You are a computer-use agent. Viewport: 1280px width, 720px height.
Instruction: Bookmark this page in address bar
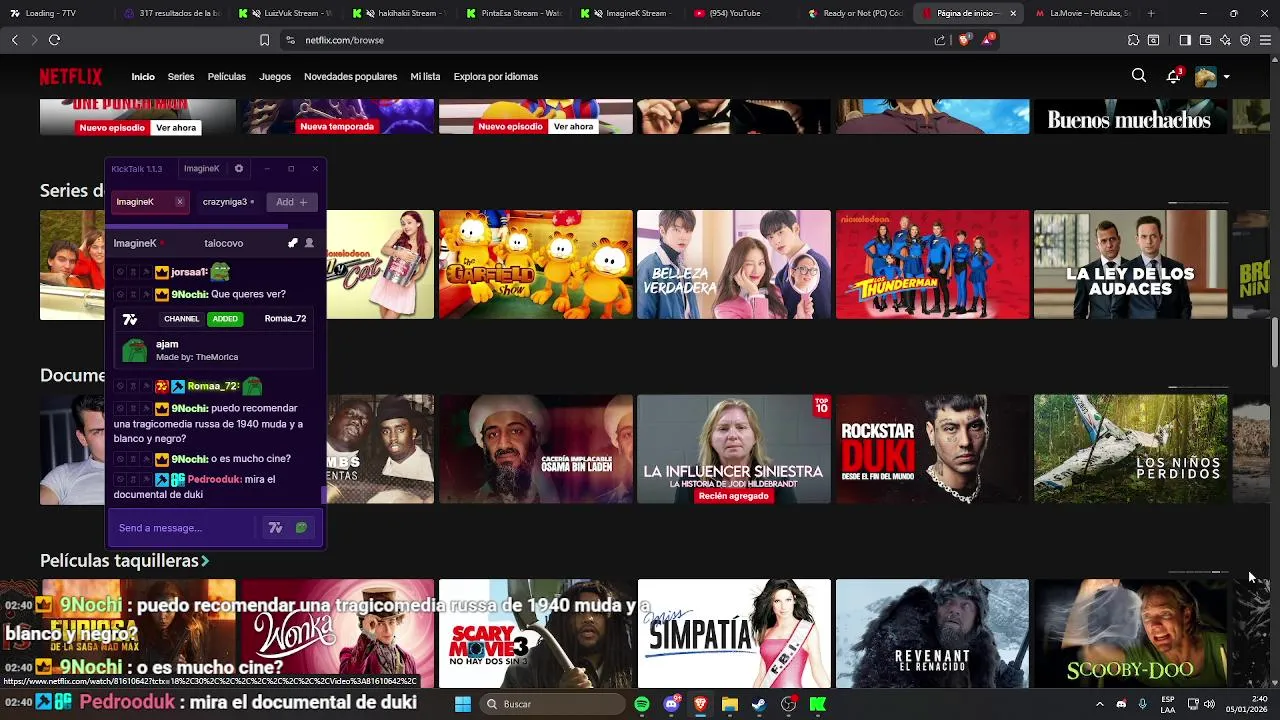[x=264, y=40]
